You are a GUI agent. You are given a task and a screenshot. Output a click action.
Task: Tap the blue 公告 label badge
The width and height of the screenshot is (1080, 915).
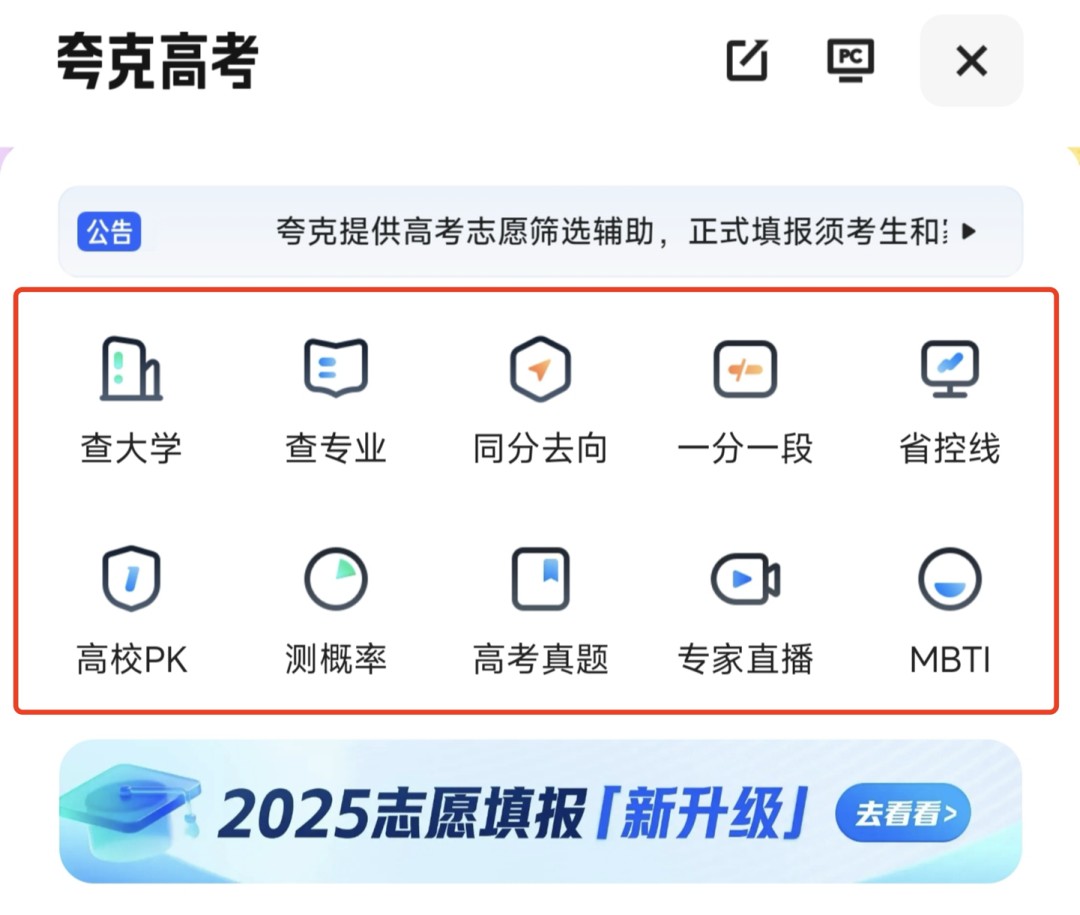pyautogui.click(x=110, y=232)
